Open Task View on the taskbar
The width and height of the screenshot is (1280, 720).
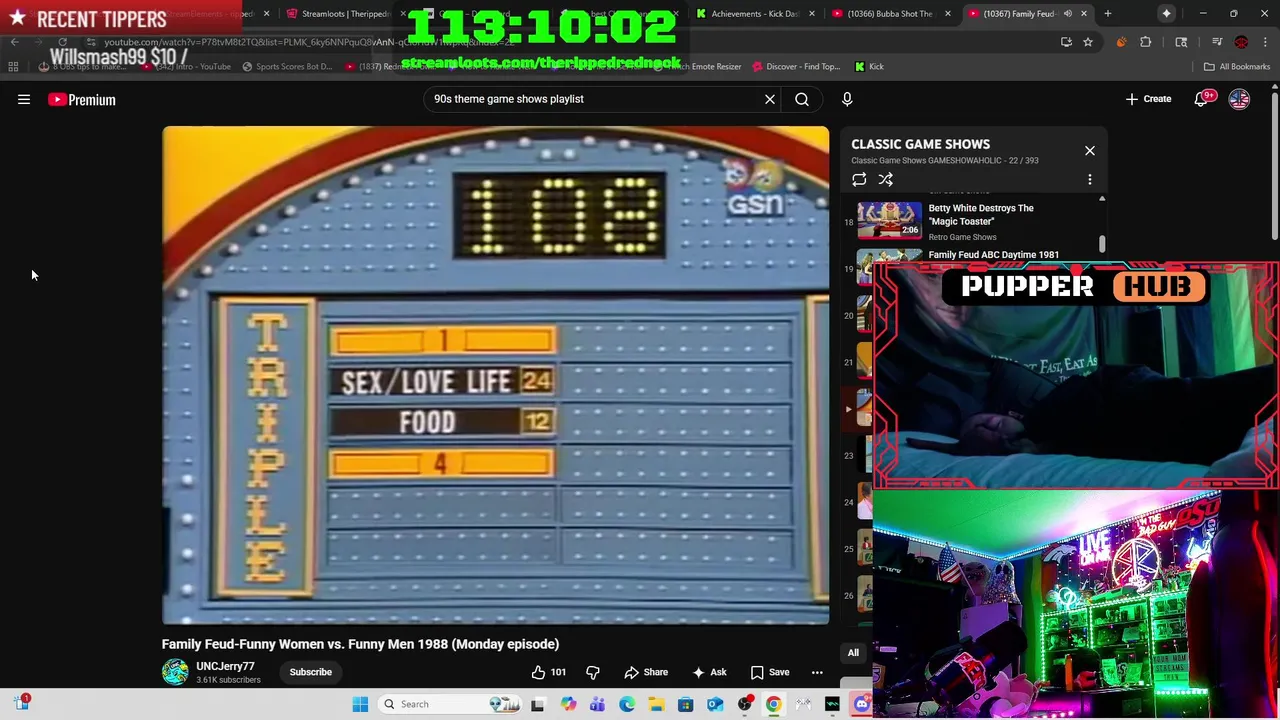pyautogui.click(x=537, y=704)
